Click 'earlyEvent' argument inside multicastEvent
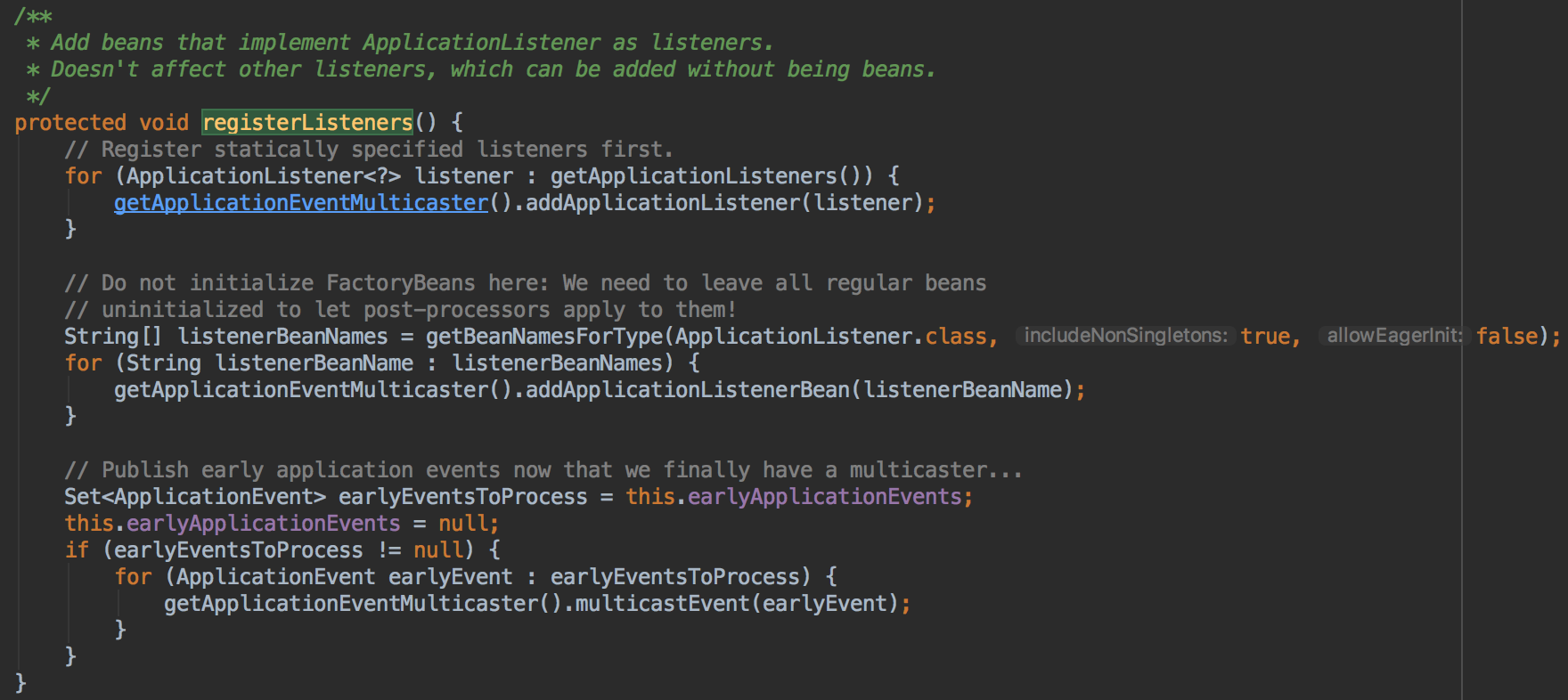1568x700 pixels. point(824,604)
